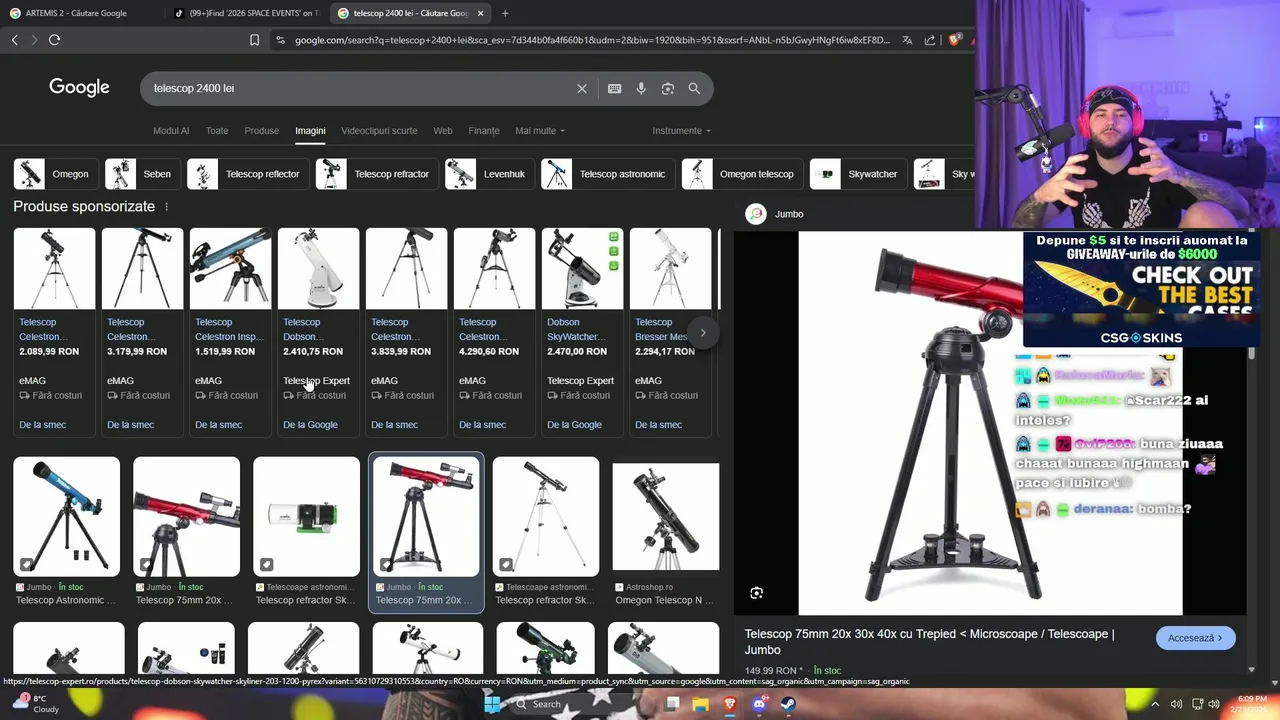
Task: Switch to the '2026 SPACE EVENTS' TikTok tab
Action: pyautogui.click(x=245, y=13)
